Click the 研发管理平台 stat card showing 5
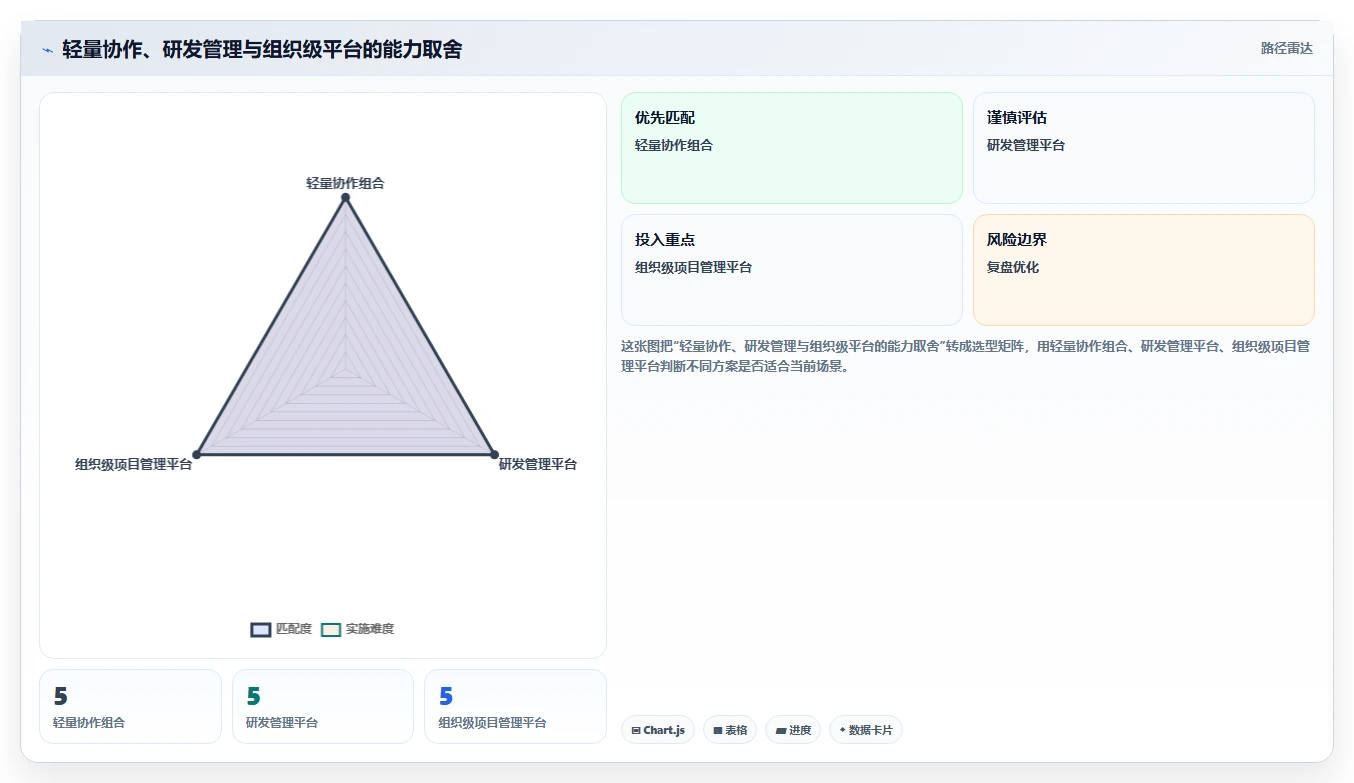The width and height of the screenshot is (1354, 783). [x=322, y=706]
